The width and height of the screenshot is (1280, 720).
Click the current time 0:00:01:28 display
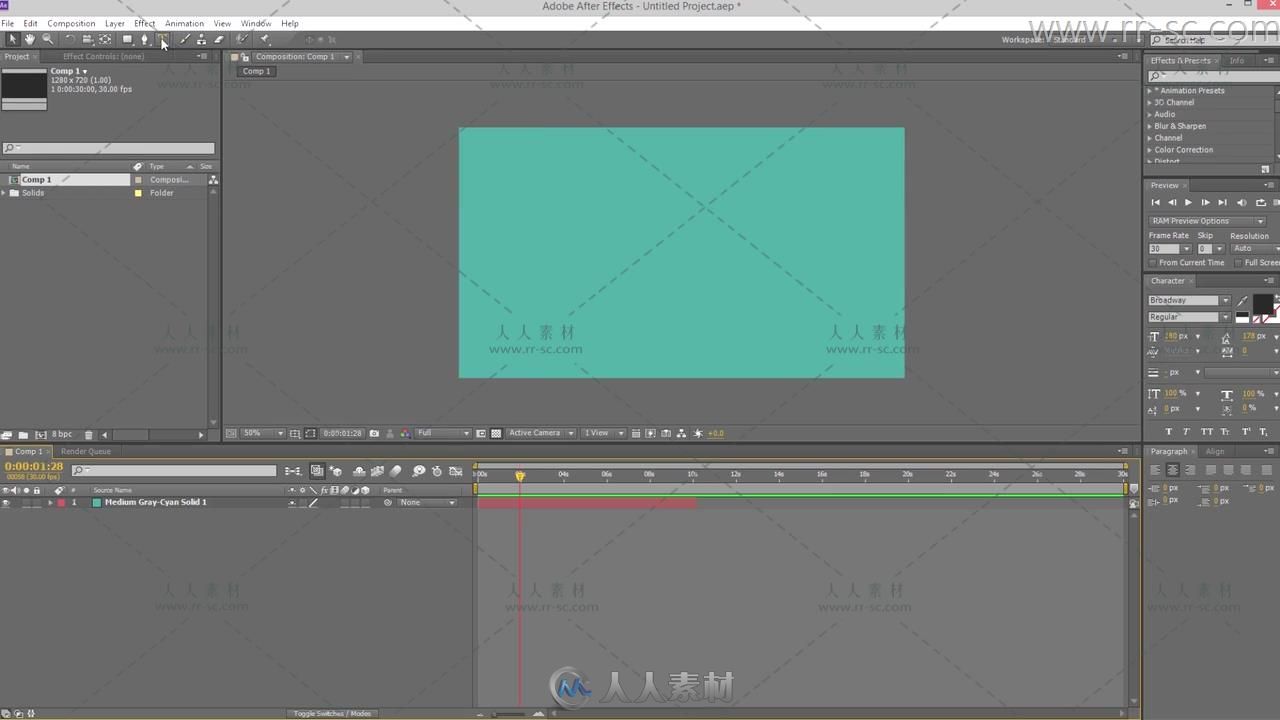click(x=34, y=467)
